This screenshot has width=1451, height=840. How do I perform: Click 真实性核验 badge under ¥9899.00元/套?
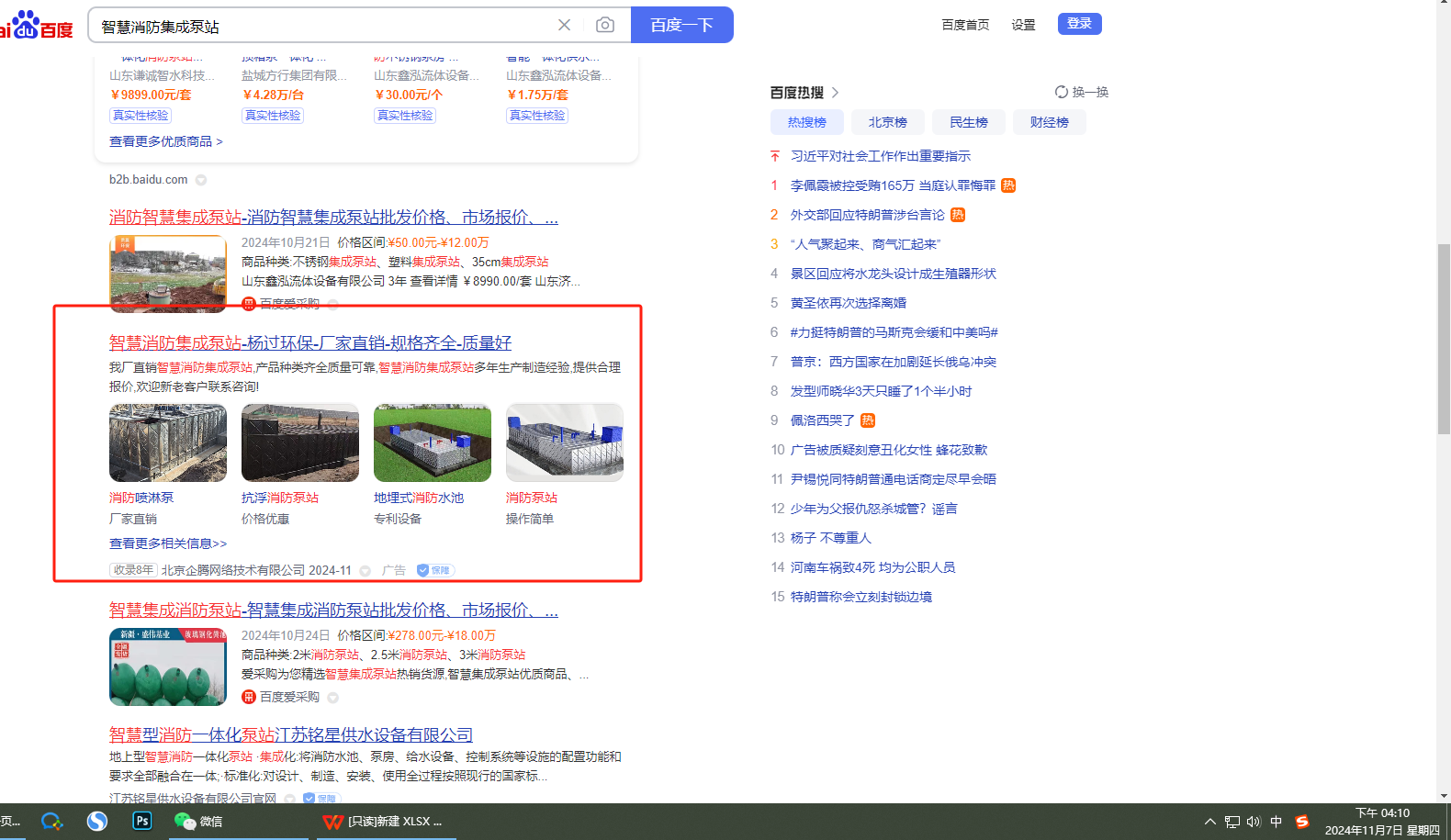point(141,116)
